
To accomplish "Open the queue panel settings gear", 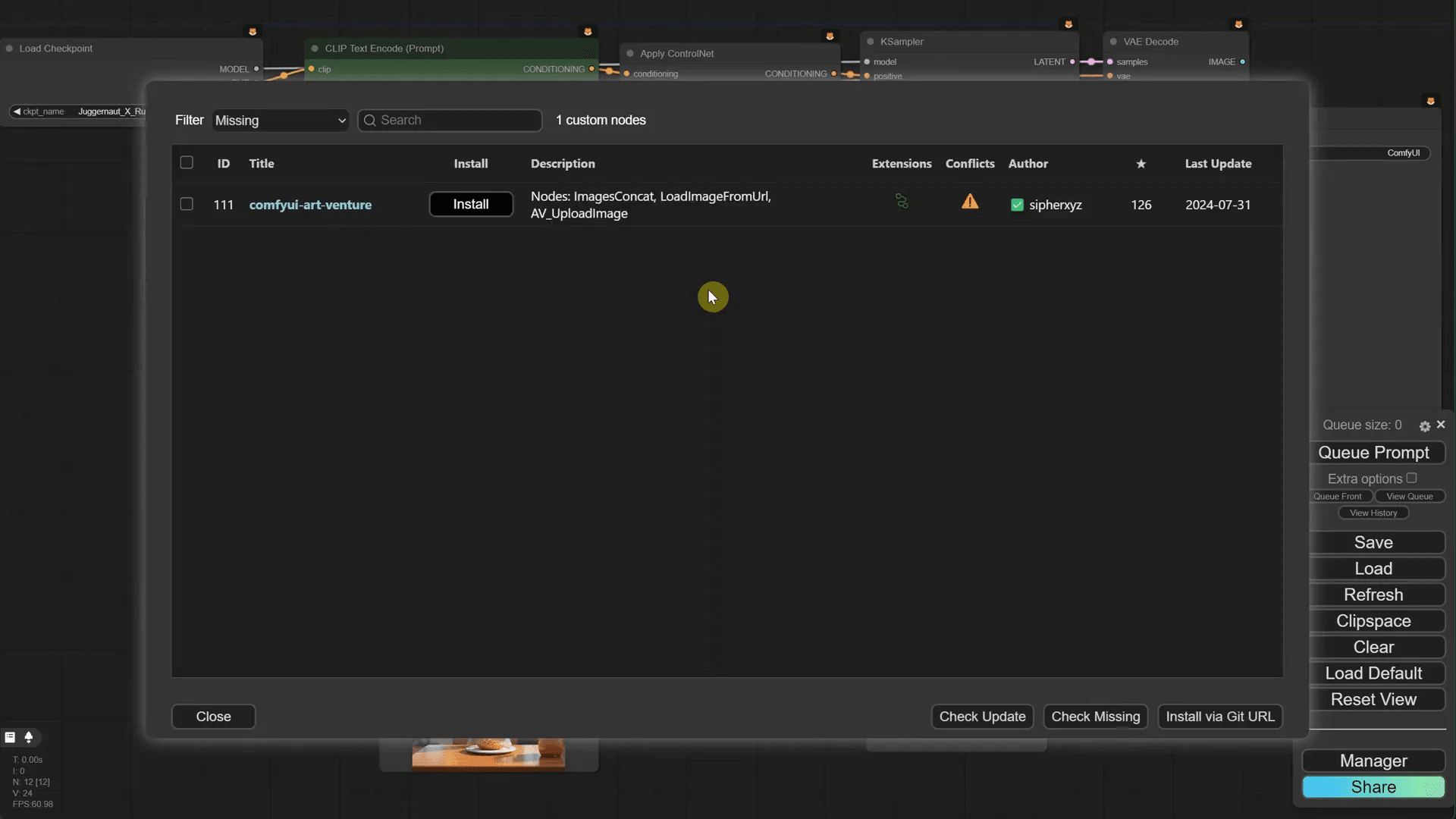I will pos(1425,425).
